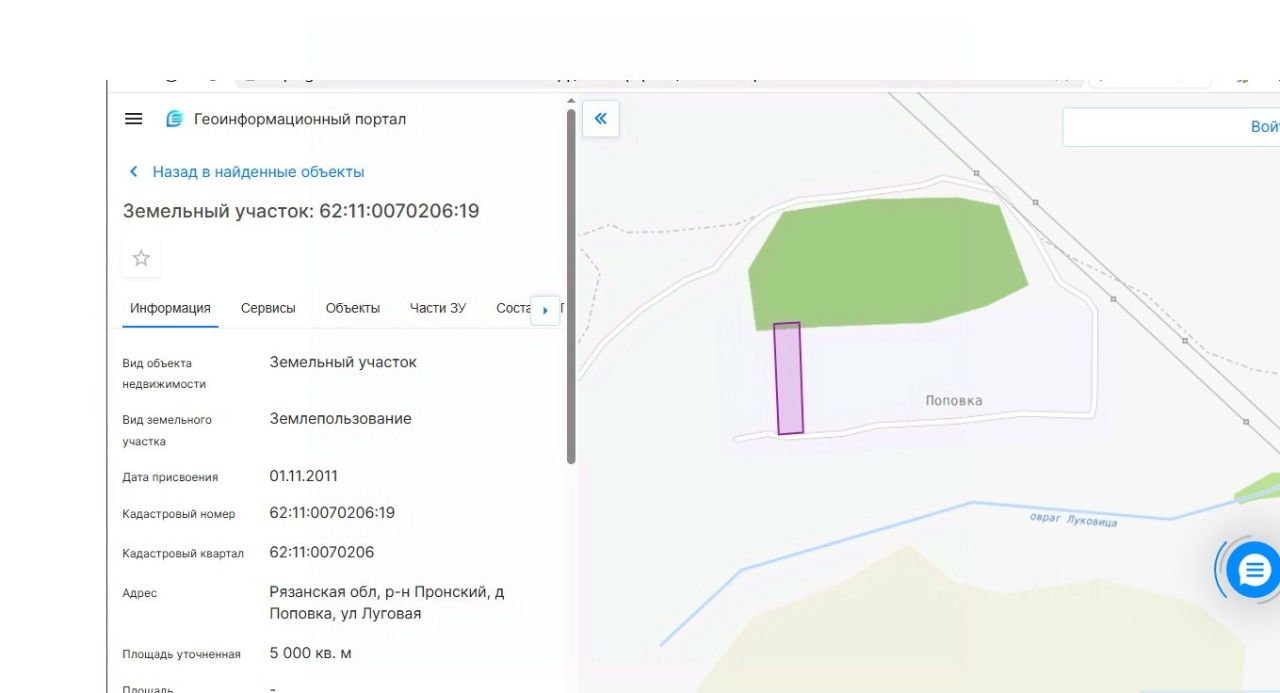1280x693 pixels.
Task: Select the Части ЗУ tab
Action: pyautogui.click(x=438, y=308)
